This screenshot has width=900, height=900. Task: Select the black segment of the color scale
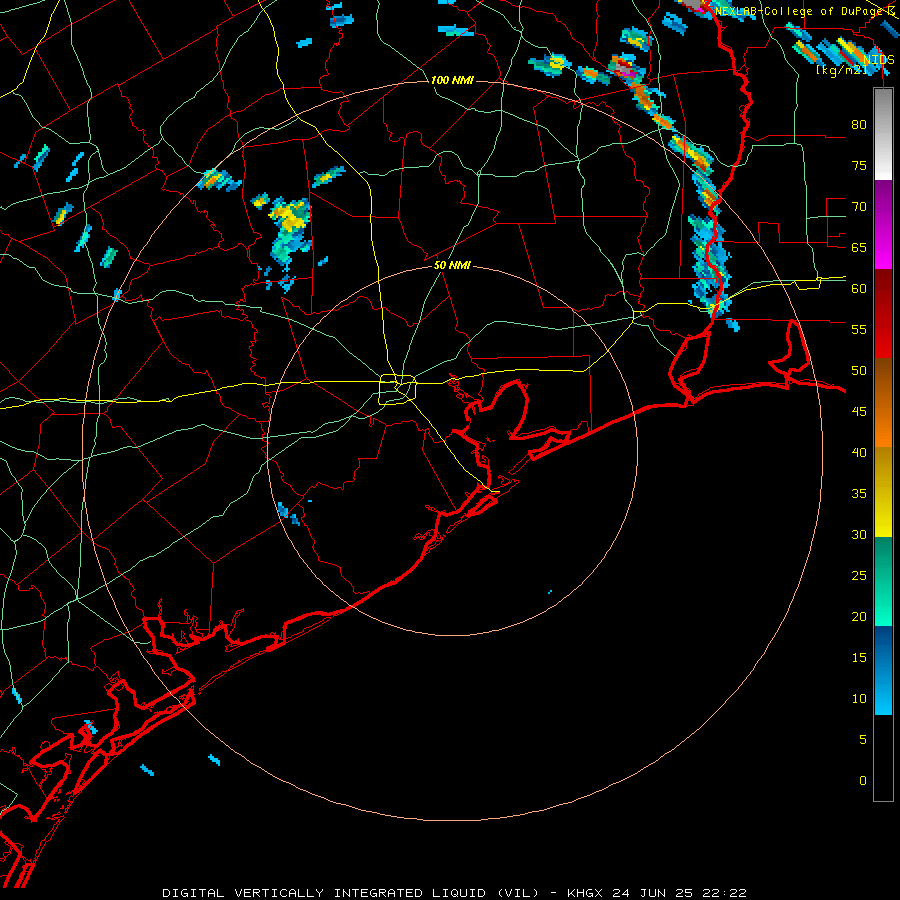[x=883, y=758]
